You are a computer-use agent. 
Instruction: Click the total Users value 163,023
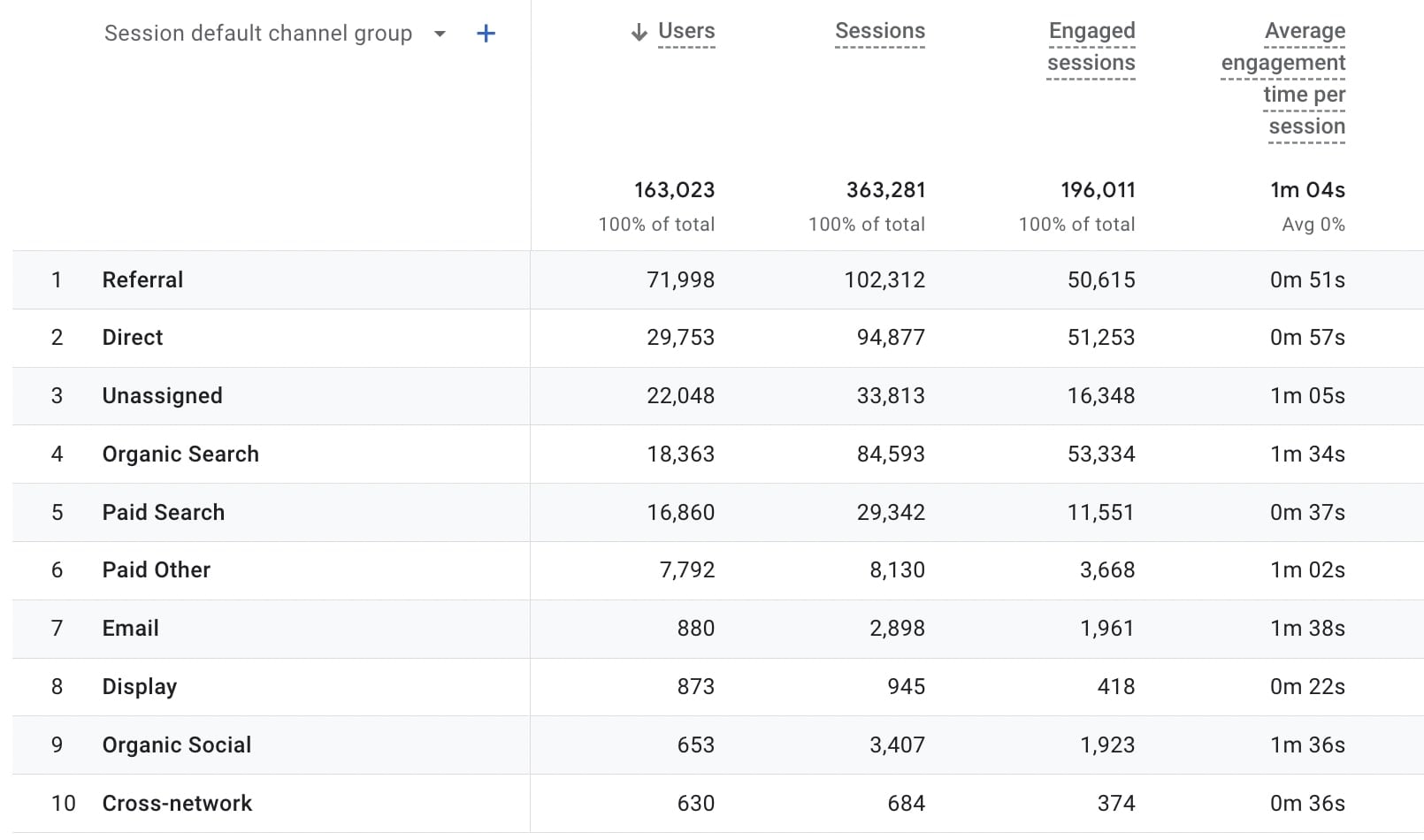(x=674, y=190)
